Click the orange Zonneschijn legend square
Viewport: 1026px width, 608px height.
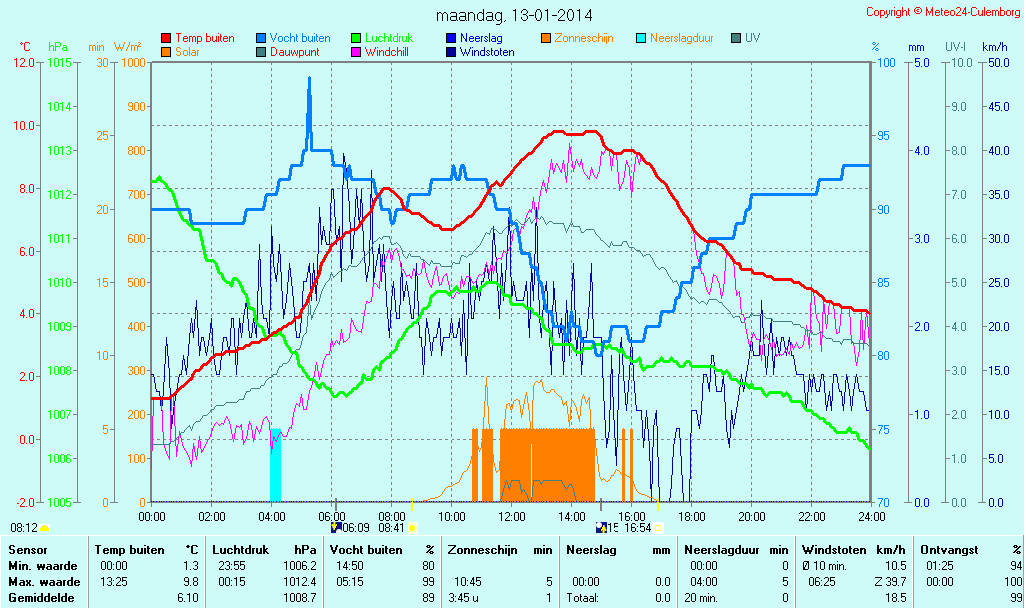(546, 38)
